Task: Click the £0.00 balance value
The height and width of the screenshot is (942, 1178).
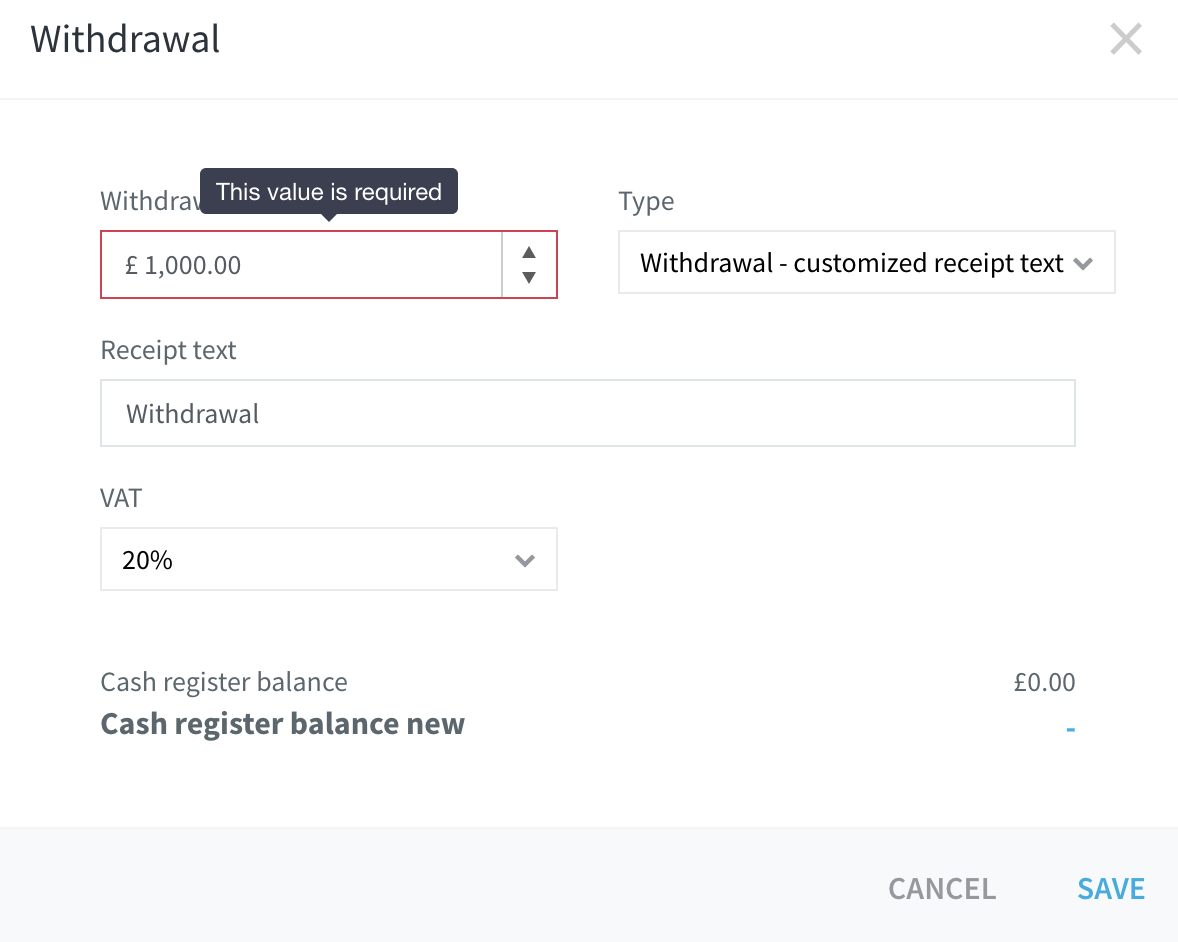Action: (1044, 682)
